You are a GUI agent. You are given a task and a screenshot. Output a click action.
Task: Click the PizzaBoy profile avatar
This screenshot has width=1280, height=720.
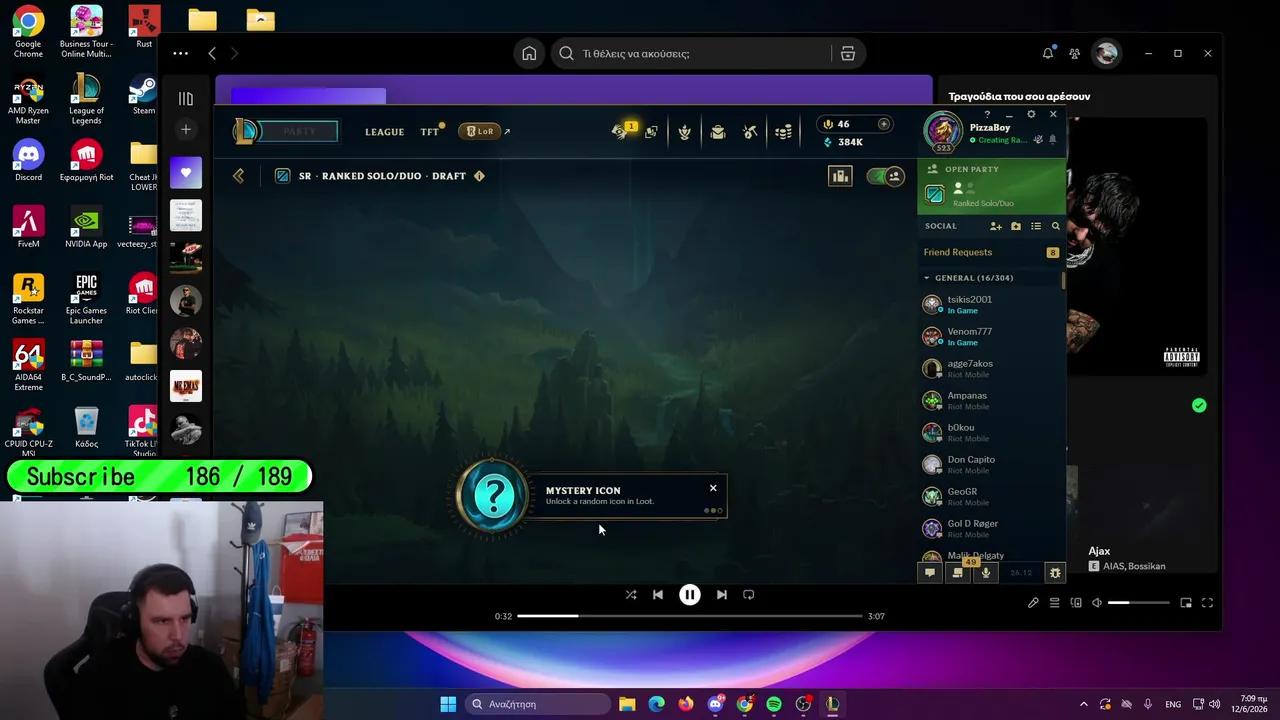942,131
